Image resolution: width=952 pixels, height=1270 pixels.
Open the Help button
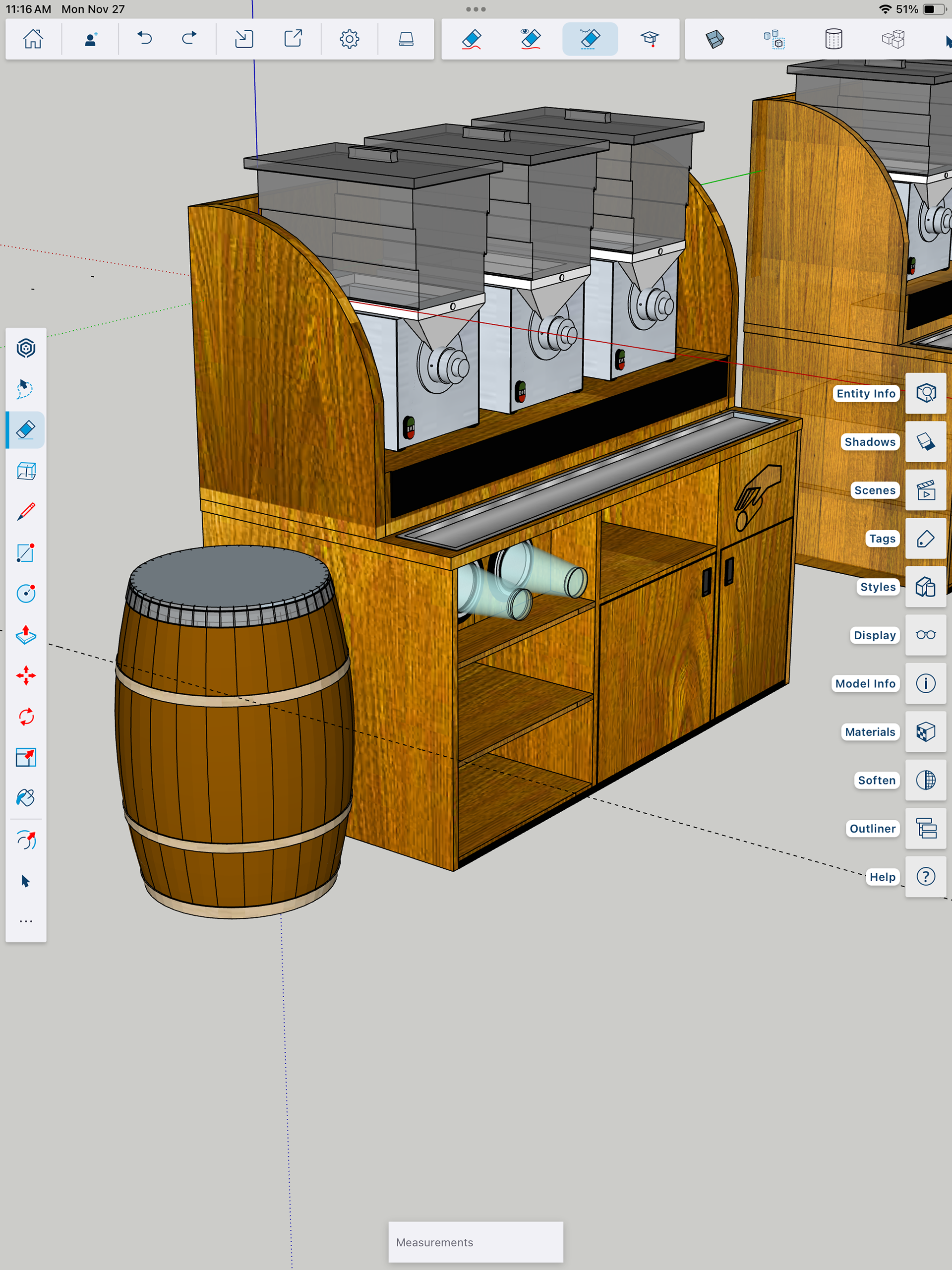[925, 877]
